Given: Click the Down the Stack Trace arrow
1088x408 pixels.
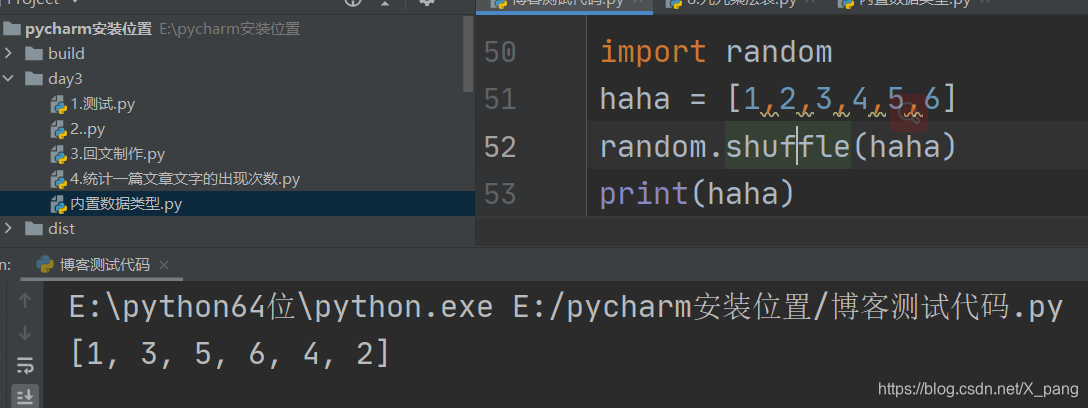Looking at the screenshot, I should [25, 334].
